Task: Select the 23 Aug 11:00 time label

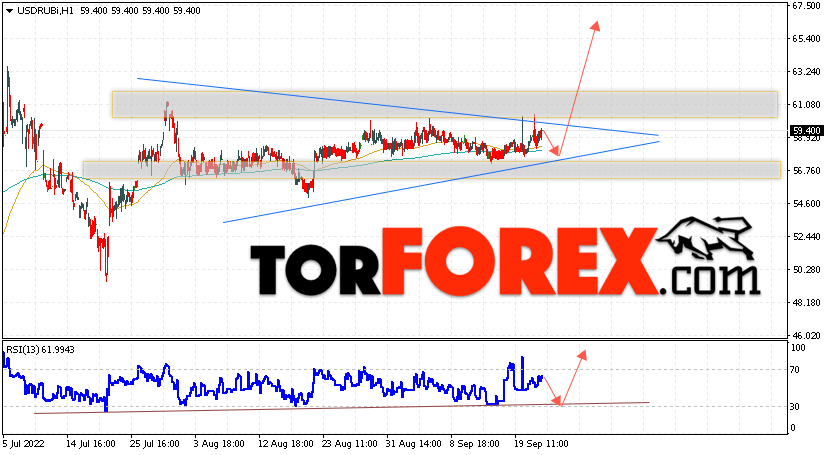Action: coord(348,443)
